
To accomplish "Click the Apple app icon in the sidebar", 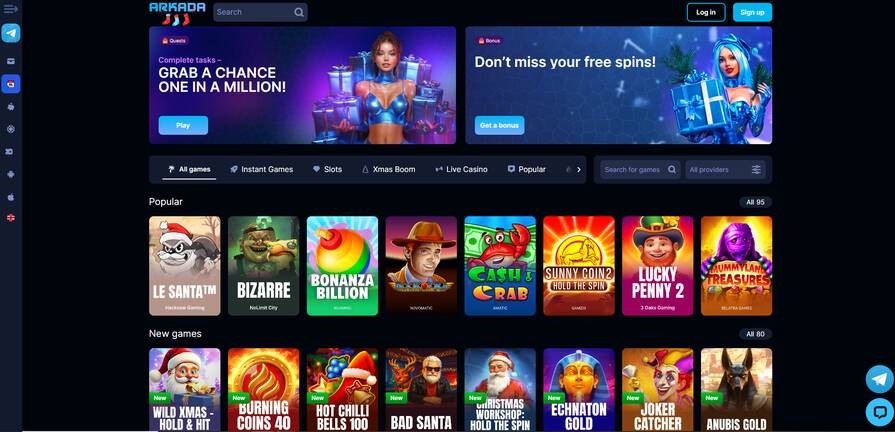I will (10, 197).
